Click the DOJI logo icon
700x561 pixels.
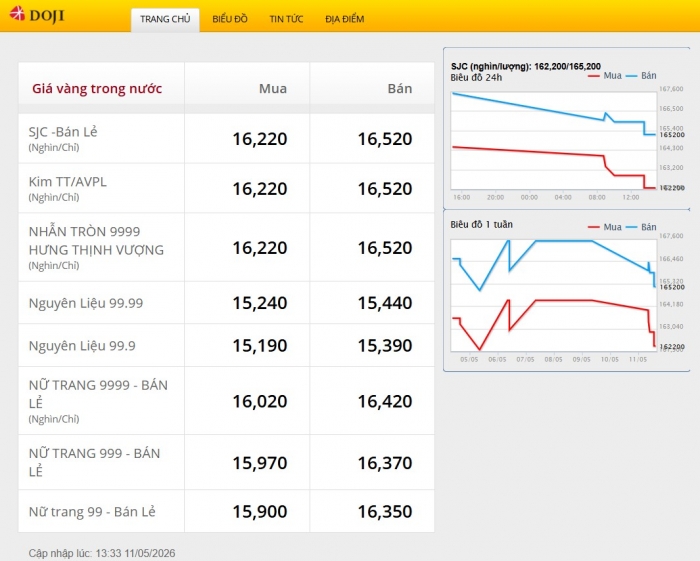point(17,14)
